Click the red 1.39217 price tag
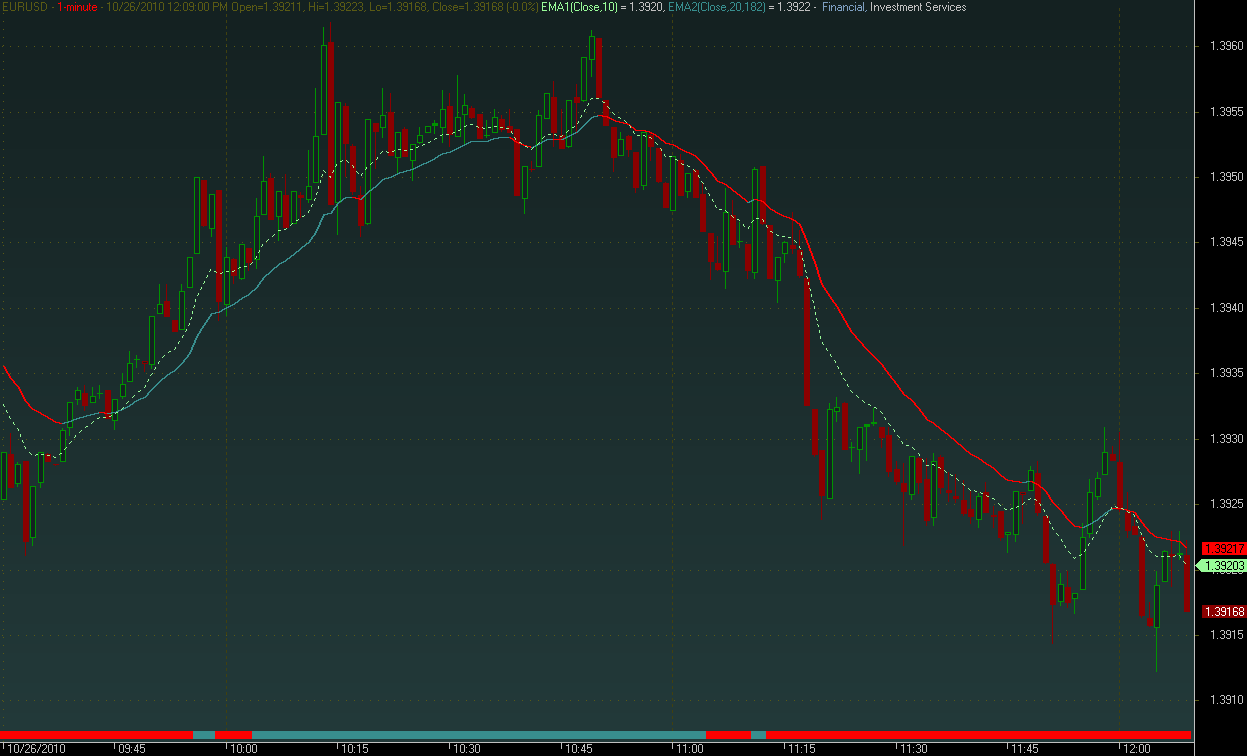This screenshot has width=1247, height=756. point(1224,549)
